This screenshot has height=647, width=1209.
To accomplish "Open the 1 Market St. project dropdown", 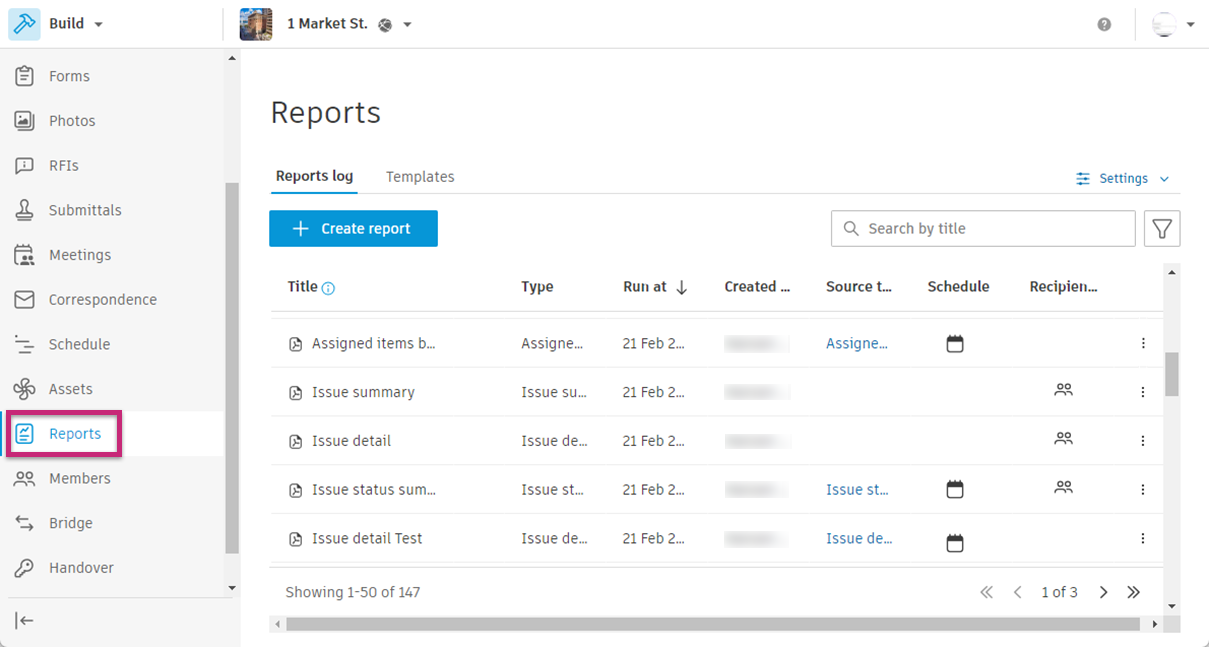I will click(x=407, y=24).
